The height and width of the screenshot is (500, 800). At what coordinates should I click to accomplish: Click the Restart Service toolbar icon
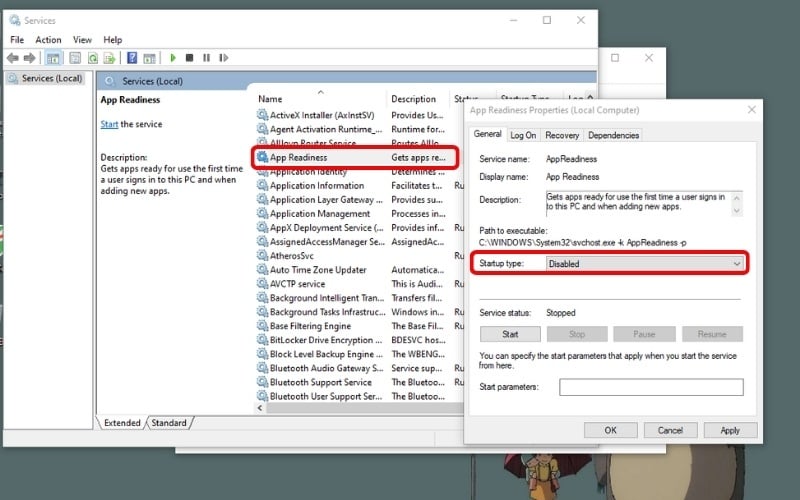click(223, 58)
